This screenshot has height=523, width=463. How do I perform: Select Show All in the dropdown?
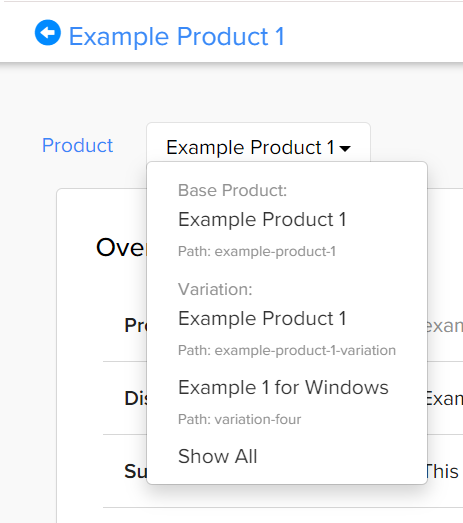click(x=217, y=456)
